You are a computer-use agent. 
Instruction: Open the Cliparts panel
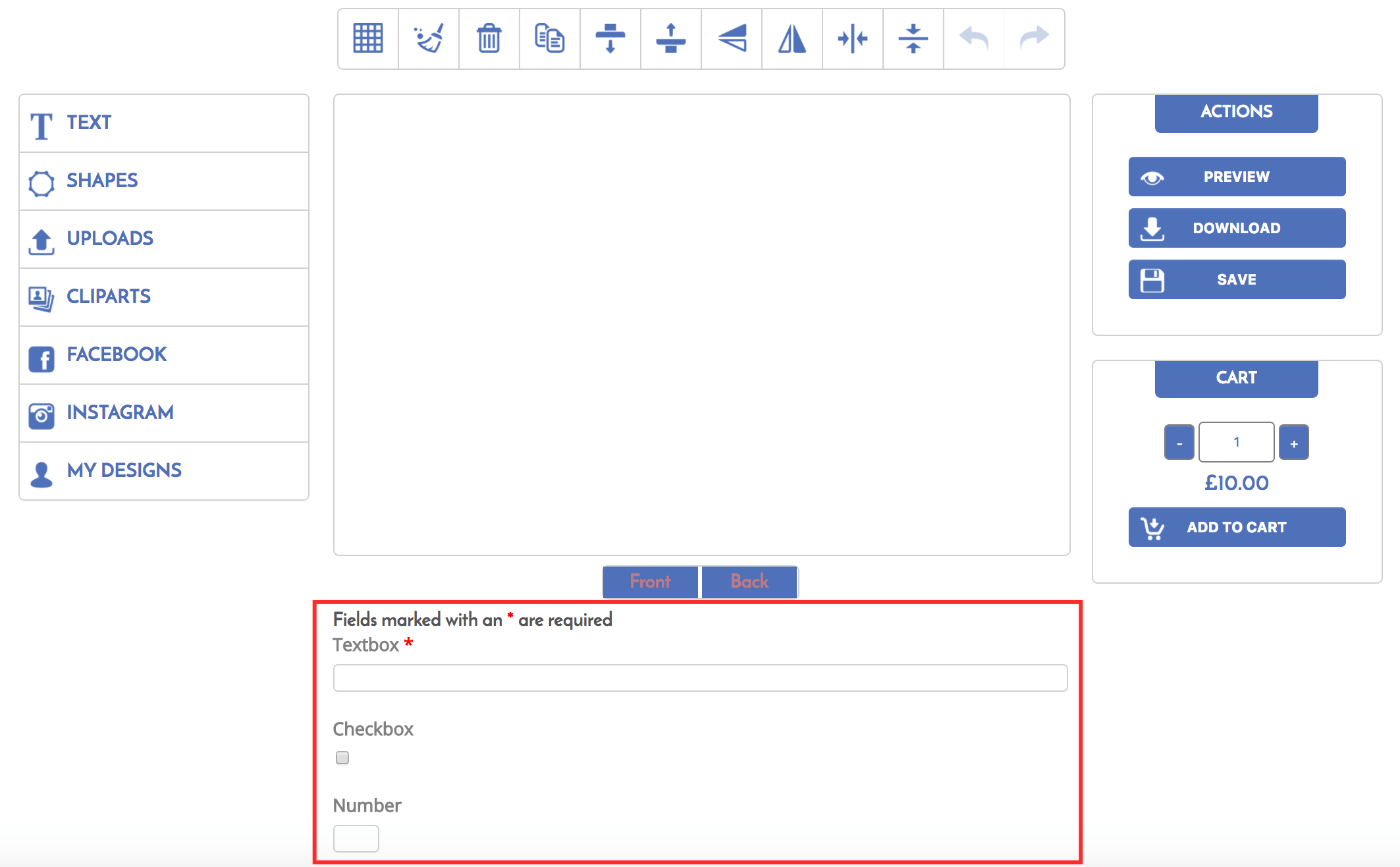164,297
